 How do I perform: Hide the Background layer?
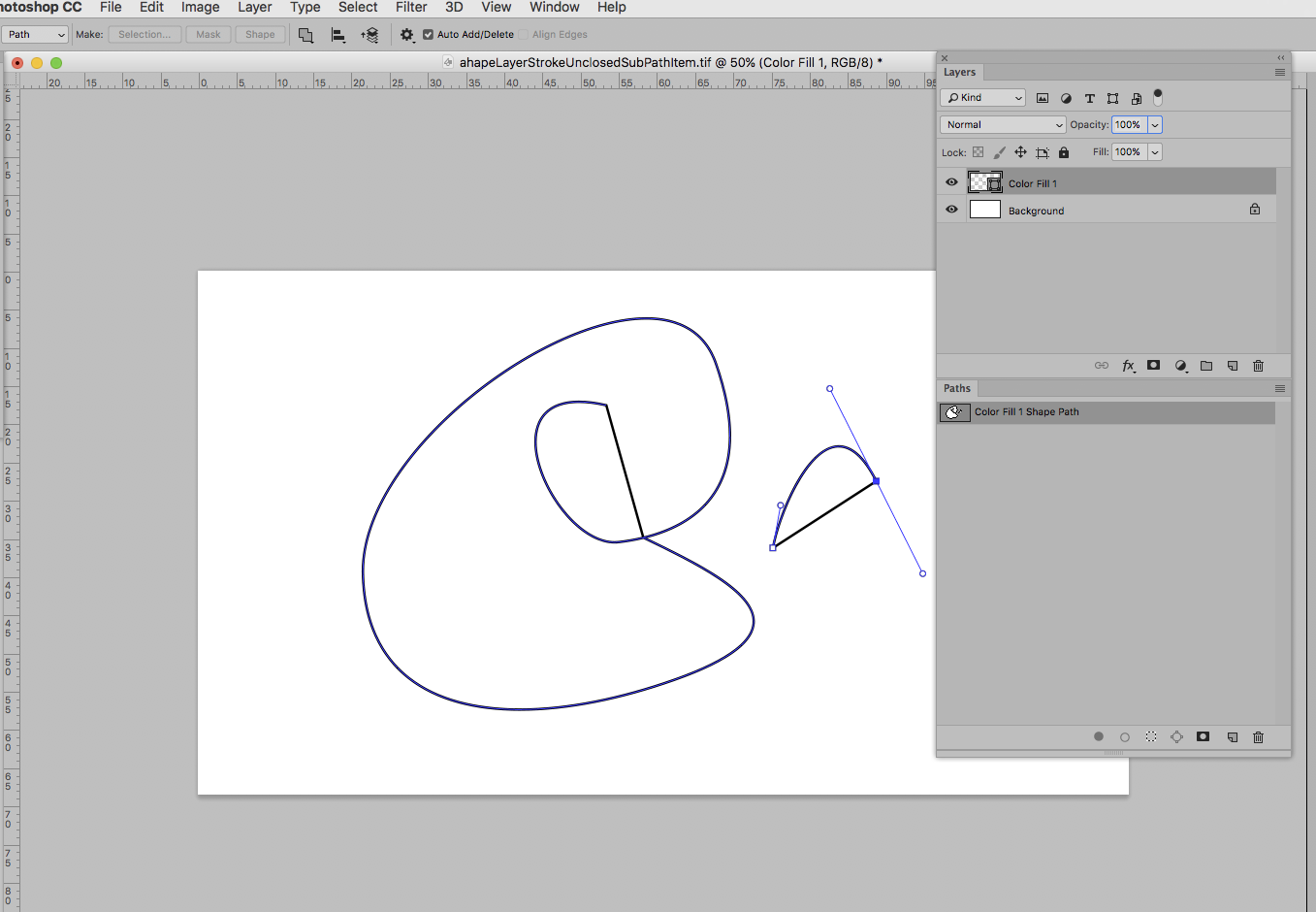click(x=951, y=210)
